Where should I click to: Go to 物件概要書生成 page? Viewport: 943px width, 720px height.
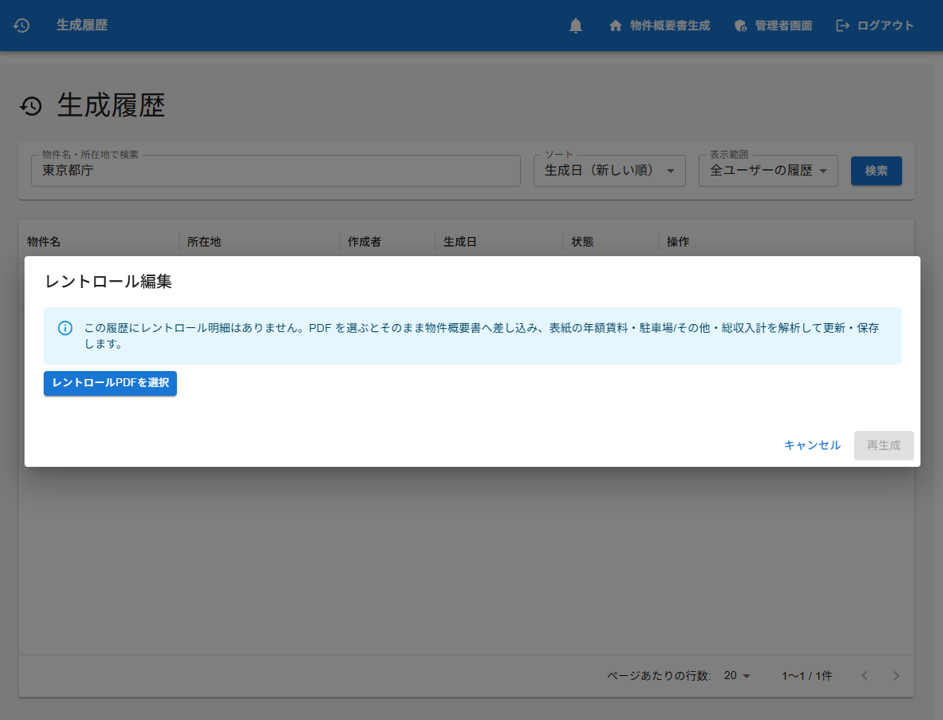pos(660,25)
